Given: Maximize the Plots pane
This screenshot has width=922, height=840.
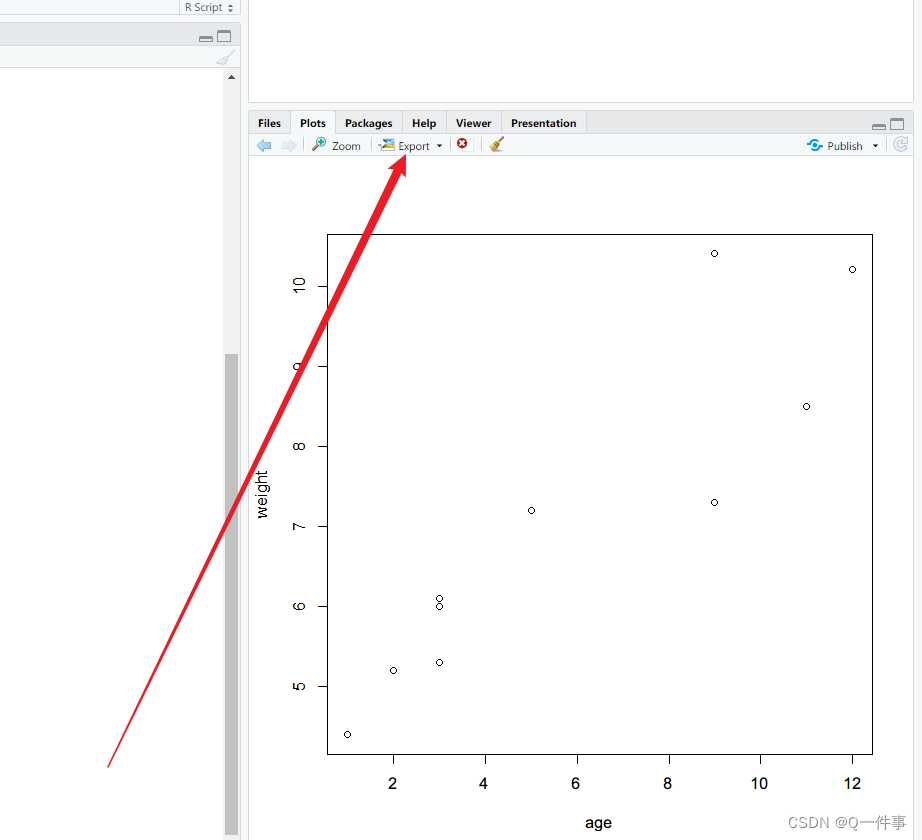Looking at the screenshot, I should (897, 124).
